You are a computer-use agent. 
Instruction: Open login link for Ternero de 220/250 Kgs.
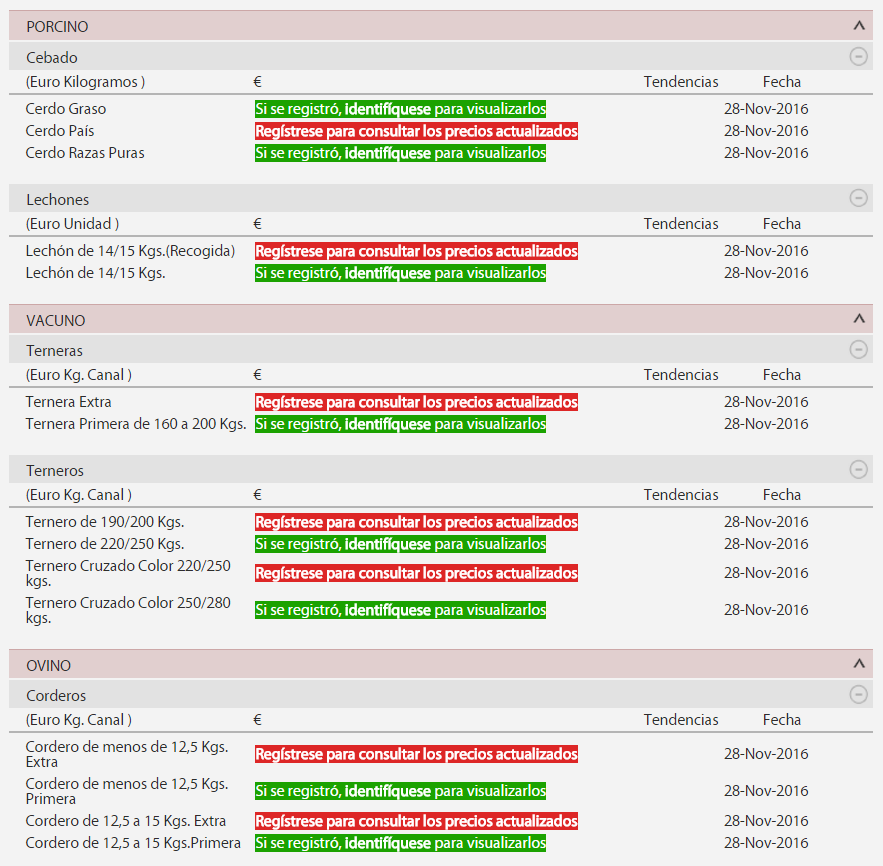click(400, 544)
